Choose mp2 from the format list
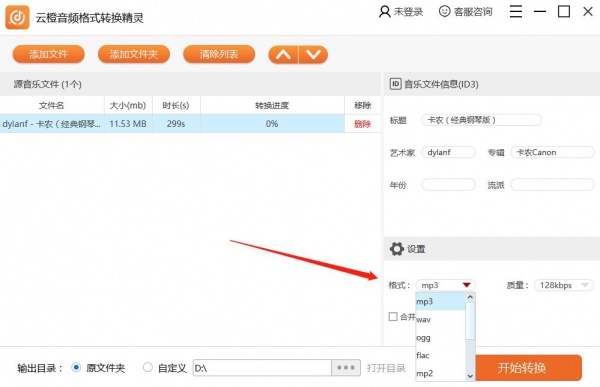The height and width of the screenshot is (387, 600). 440,373
